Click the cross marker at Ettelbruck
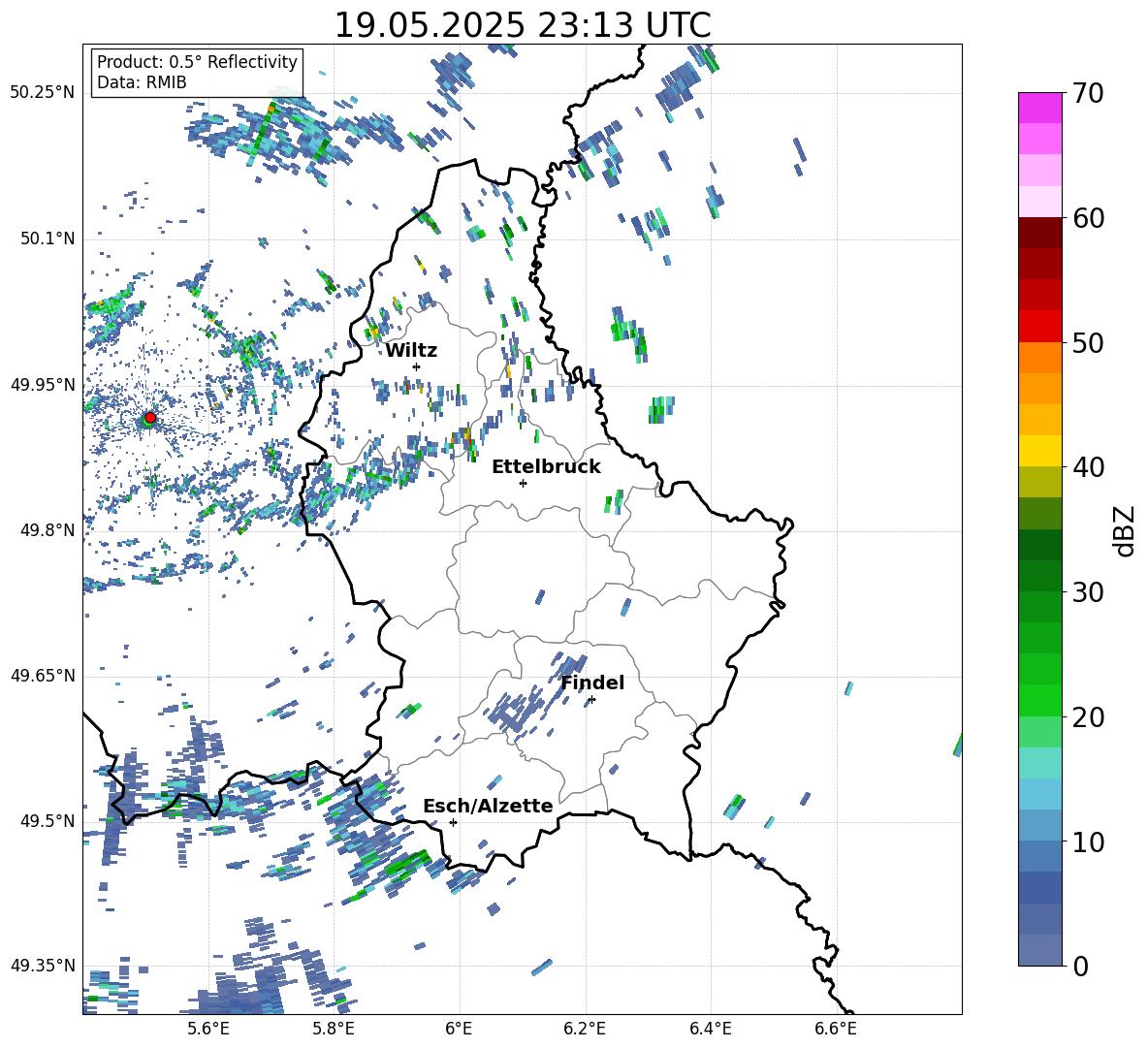 [x=523, y=483]
